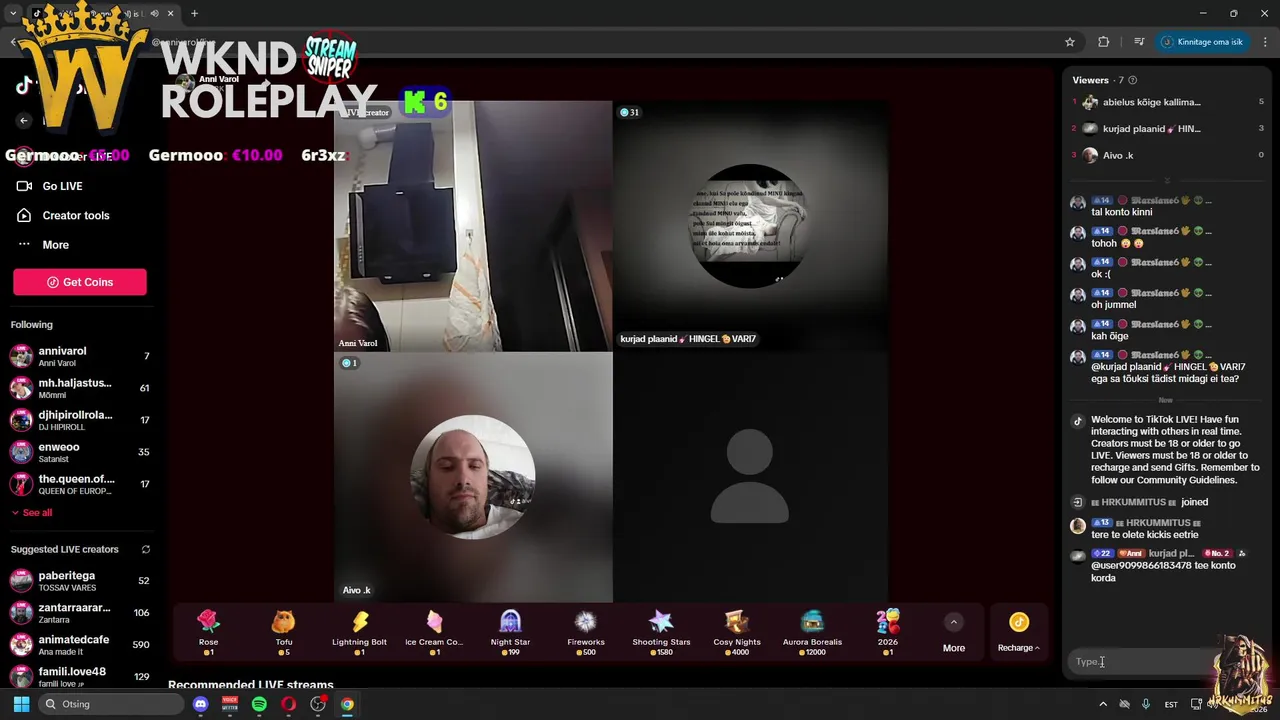The image size is (1280, 720).
Task: Click chat message 'kah õige'
Action: (x=1110, y=336)
